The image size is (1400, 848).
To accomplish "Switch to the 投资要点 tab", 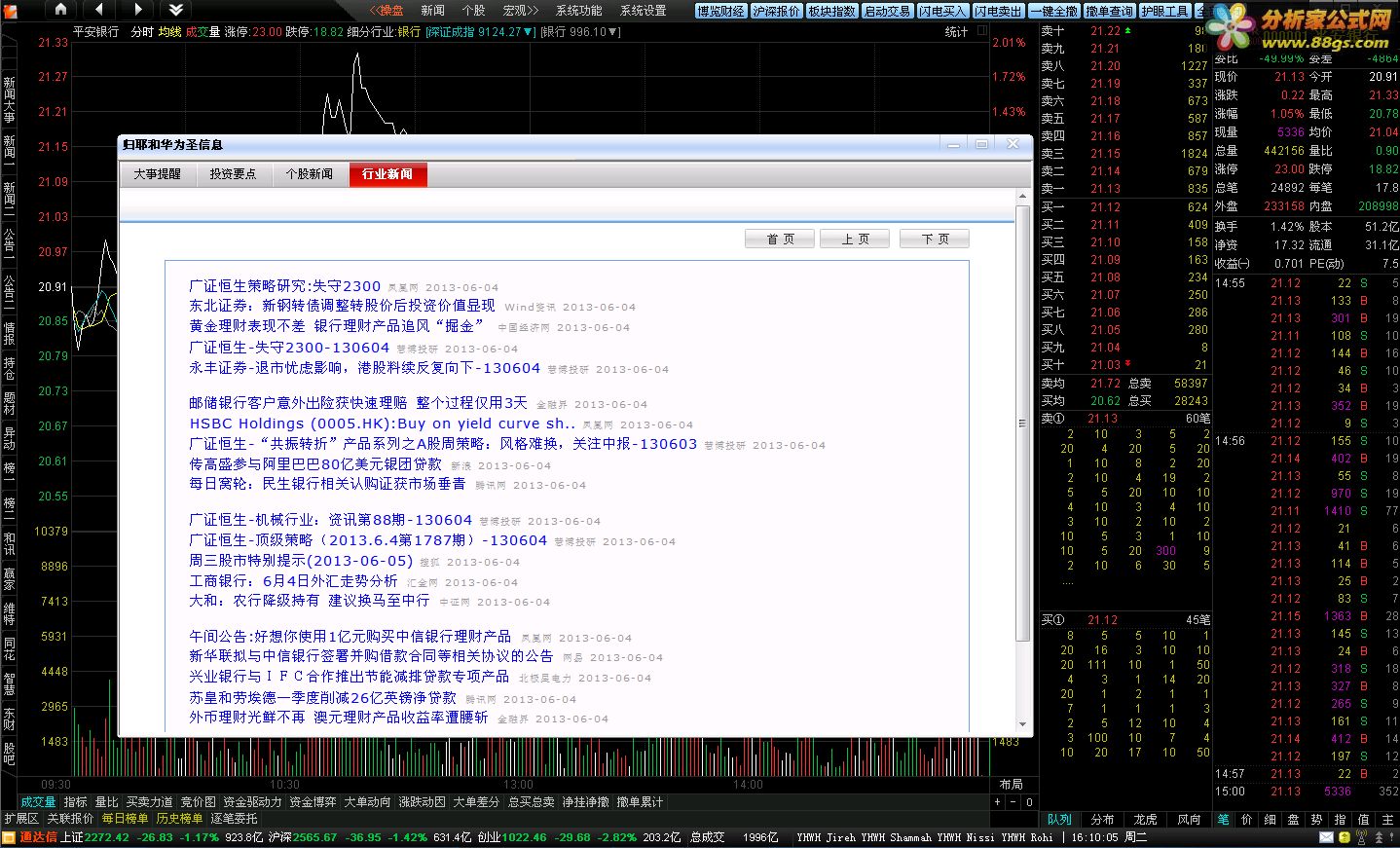I will 234,174.
